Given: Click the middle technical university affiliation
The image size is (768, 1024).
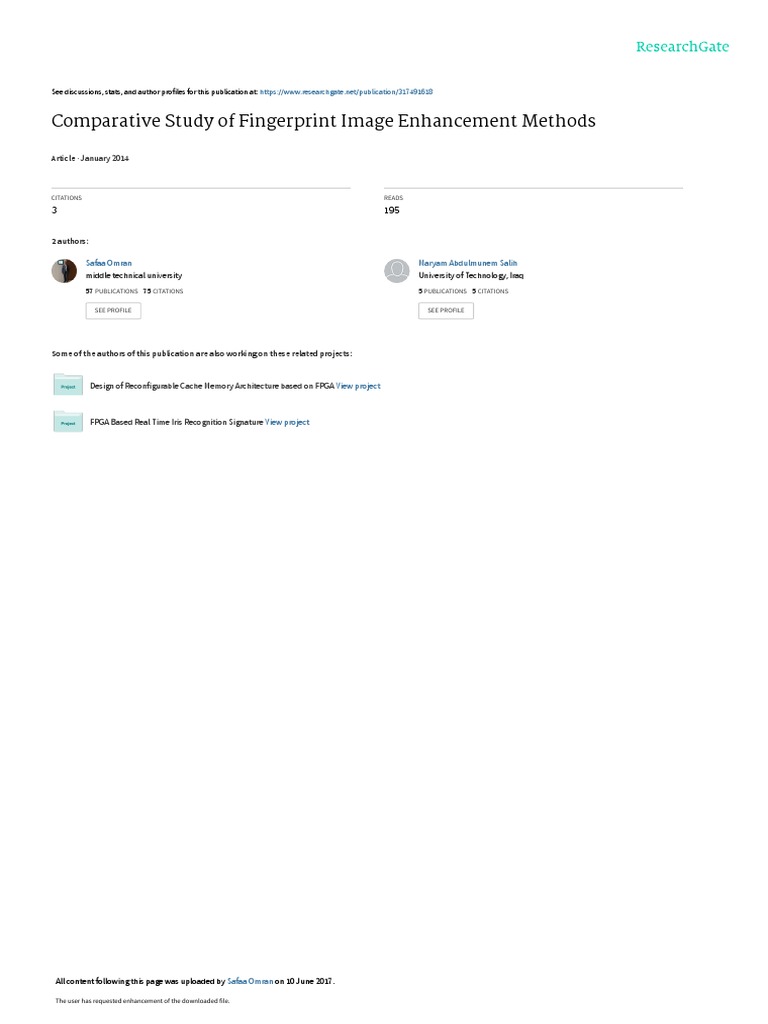Looking at the screenshot, I should click(x=134, y=276).
